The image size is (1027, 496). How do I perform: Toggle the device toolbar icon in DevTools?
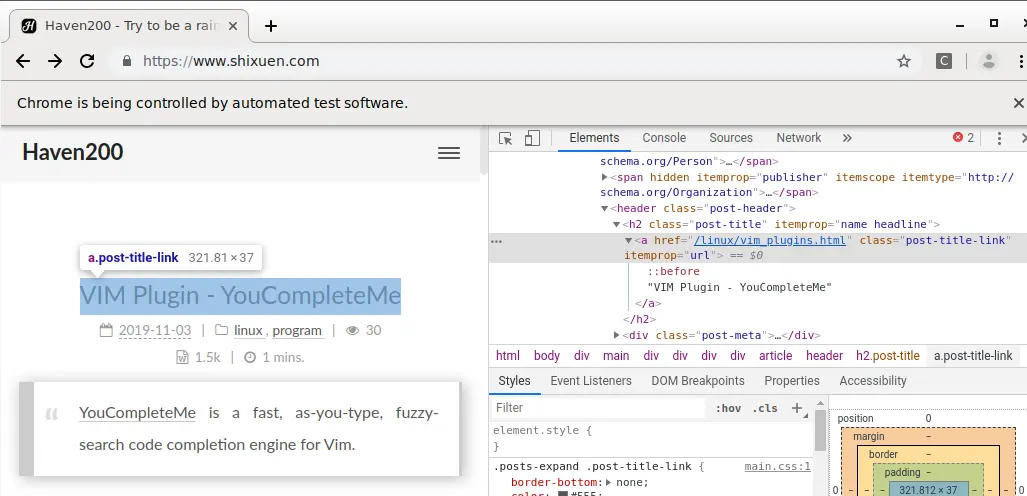[x=532, y=138]
